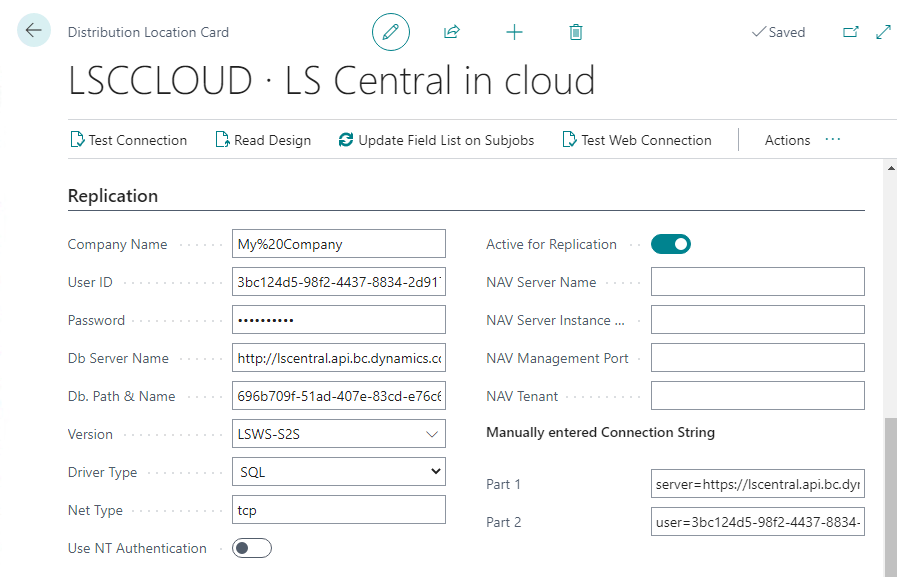Image resolution: width=897 pixels, height=577 pixels.
Task: Disable the Active for Replication toggle
Action: 671,244
